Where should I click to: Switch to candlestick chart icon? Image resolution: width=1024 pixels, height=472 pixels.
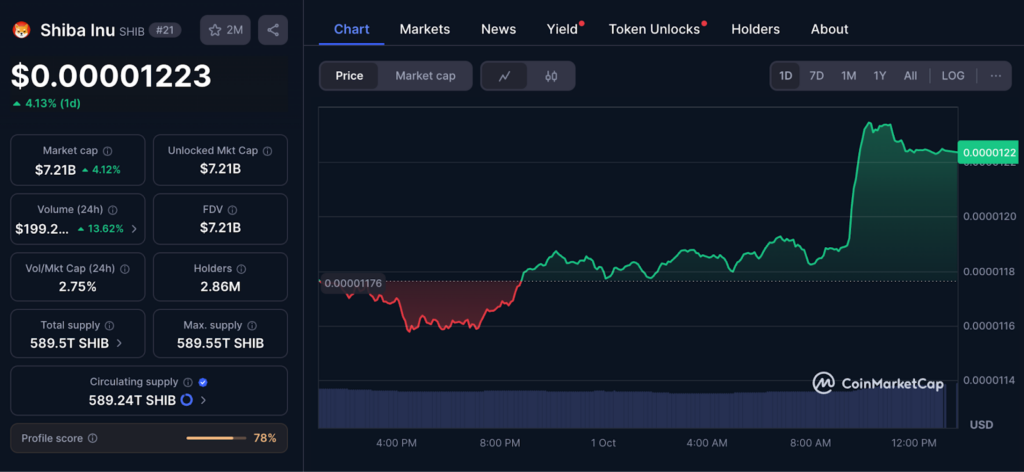(x=551, y=76)
